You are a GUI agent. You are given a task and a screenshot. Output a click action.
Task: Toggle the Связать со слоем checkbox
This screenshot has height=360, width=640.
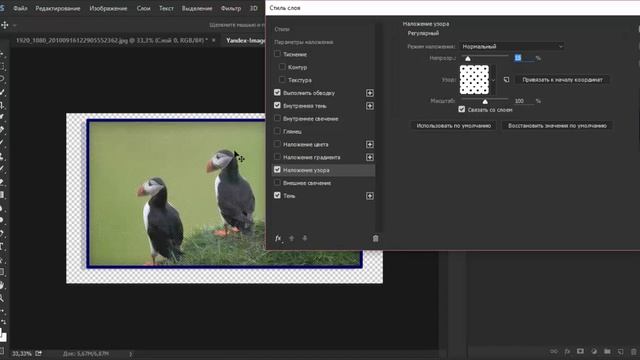tap(462, 109)
